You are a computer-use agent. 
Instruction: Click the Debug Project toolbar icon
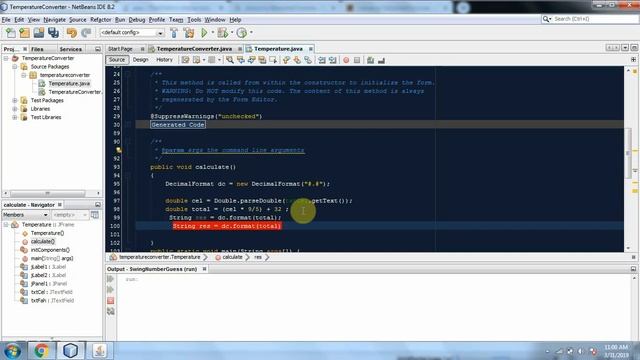223,33
